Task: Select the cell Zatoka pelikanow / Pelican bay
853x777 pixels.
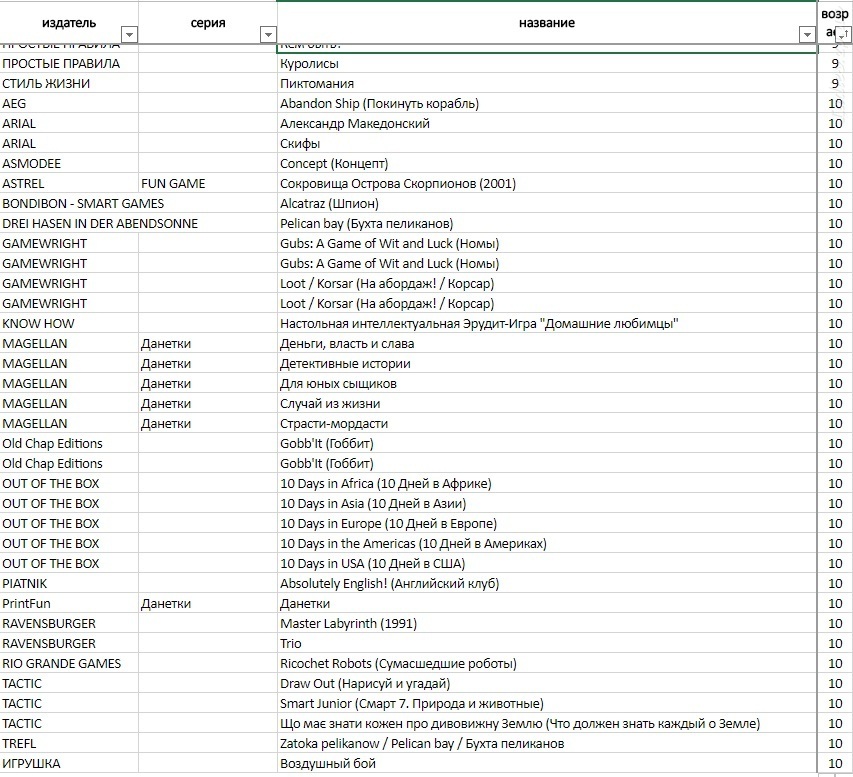Action: pyautogui.click(x=547, y=743)
